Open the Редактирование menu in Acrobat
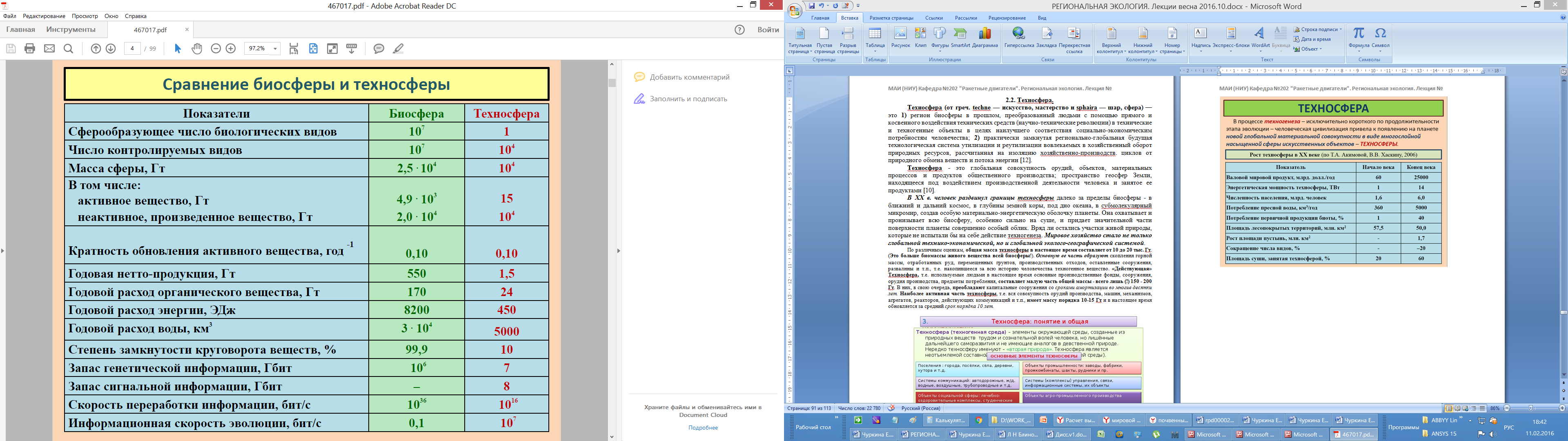 click(44, 16)
